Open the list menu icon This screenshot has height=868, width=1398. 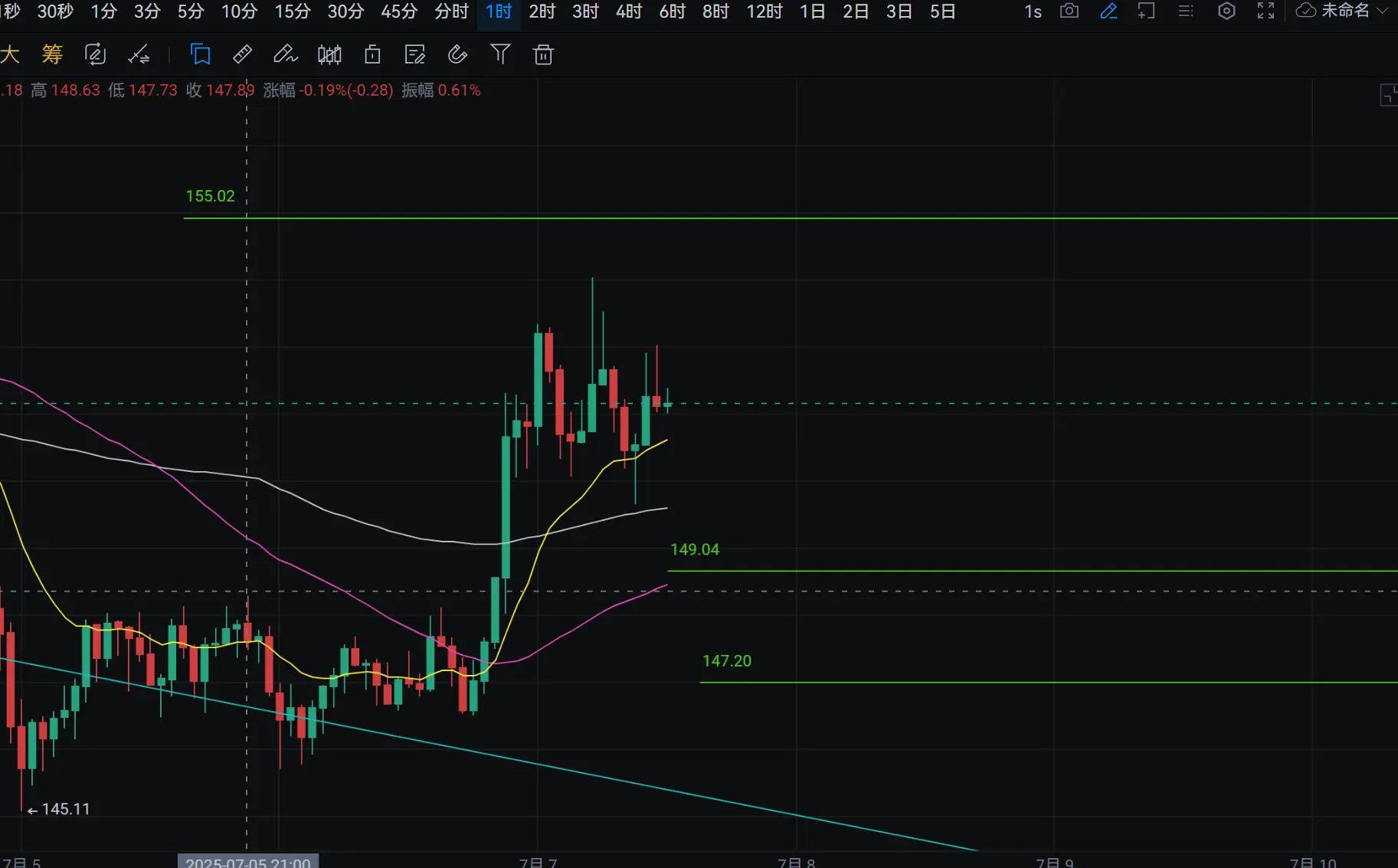1186,11
